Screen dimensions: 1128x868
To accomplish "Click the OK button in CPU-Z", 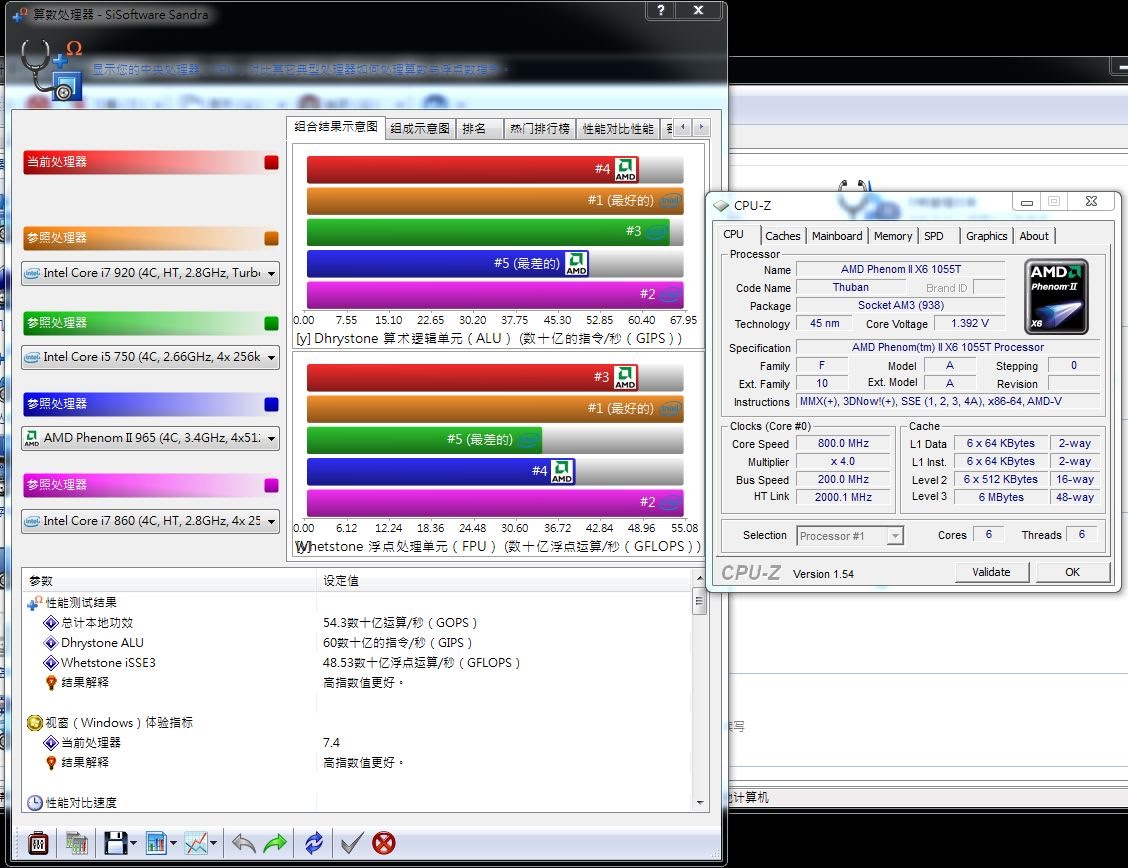I will (x=1072, y=572).
